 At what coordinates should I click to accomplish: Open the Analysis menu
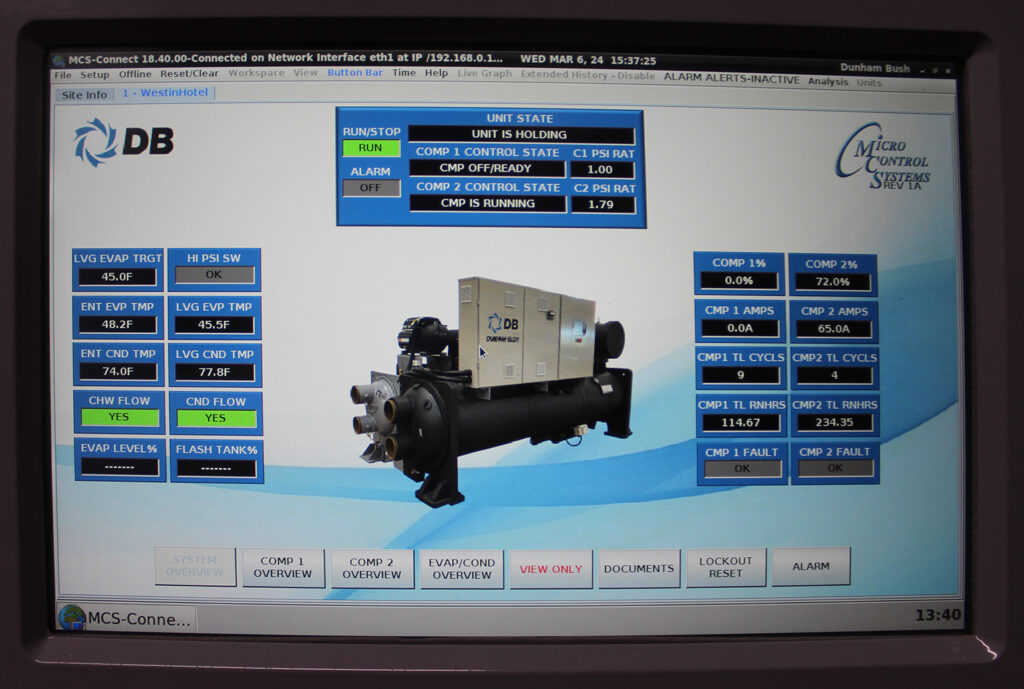[828, 81]
